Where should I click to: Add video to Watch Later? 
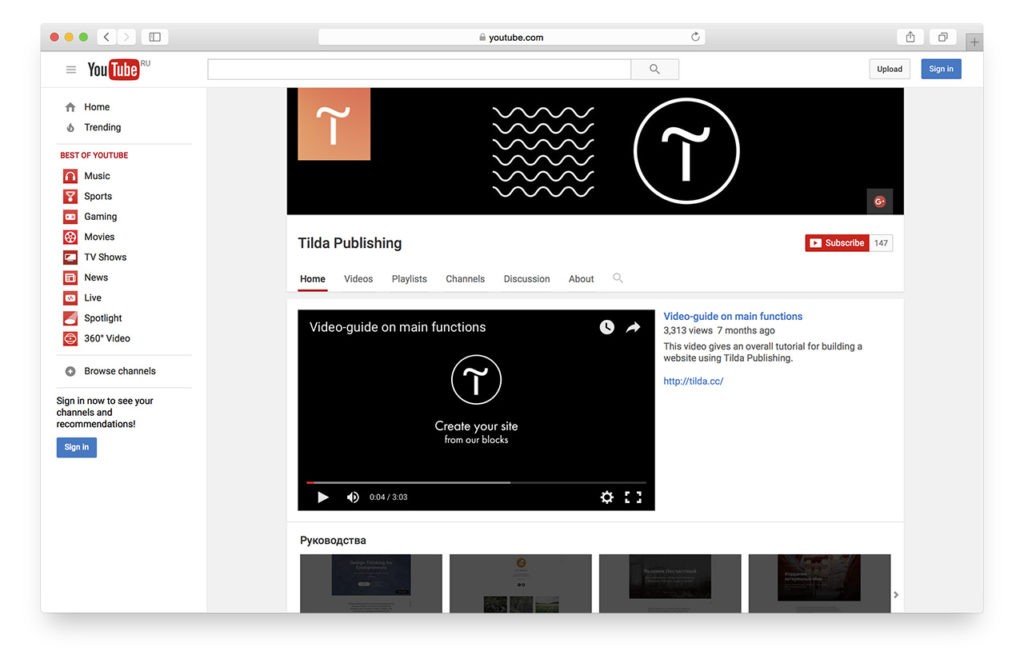(607, 327)
